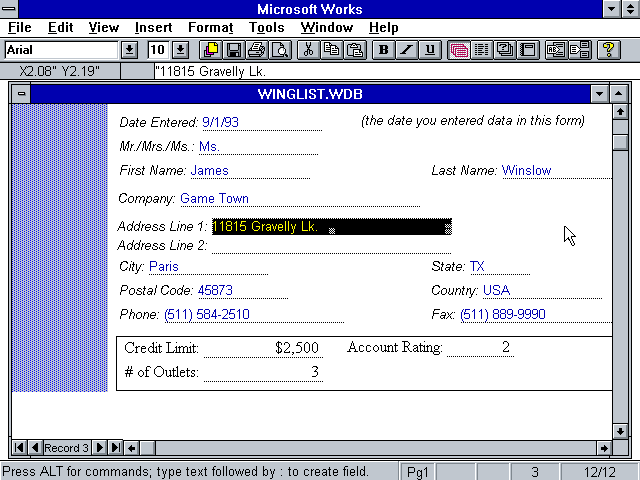Click the font name box showing Arial
This screenshot has width=640, height=480.
coord(62,50)
